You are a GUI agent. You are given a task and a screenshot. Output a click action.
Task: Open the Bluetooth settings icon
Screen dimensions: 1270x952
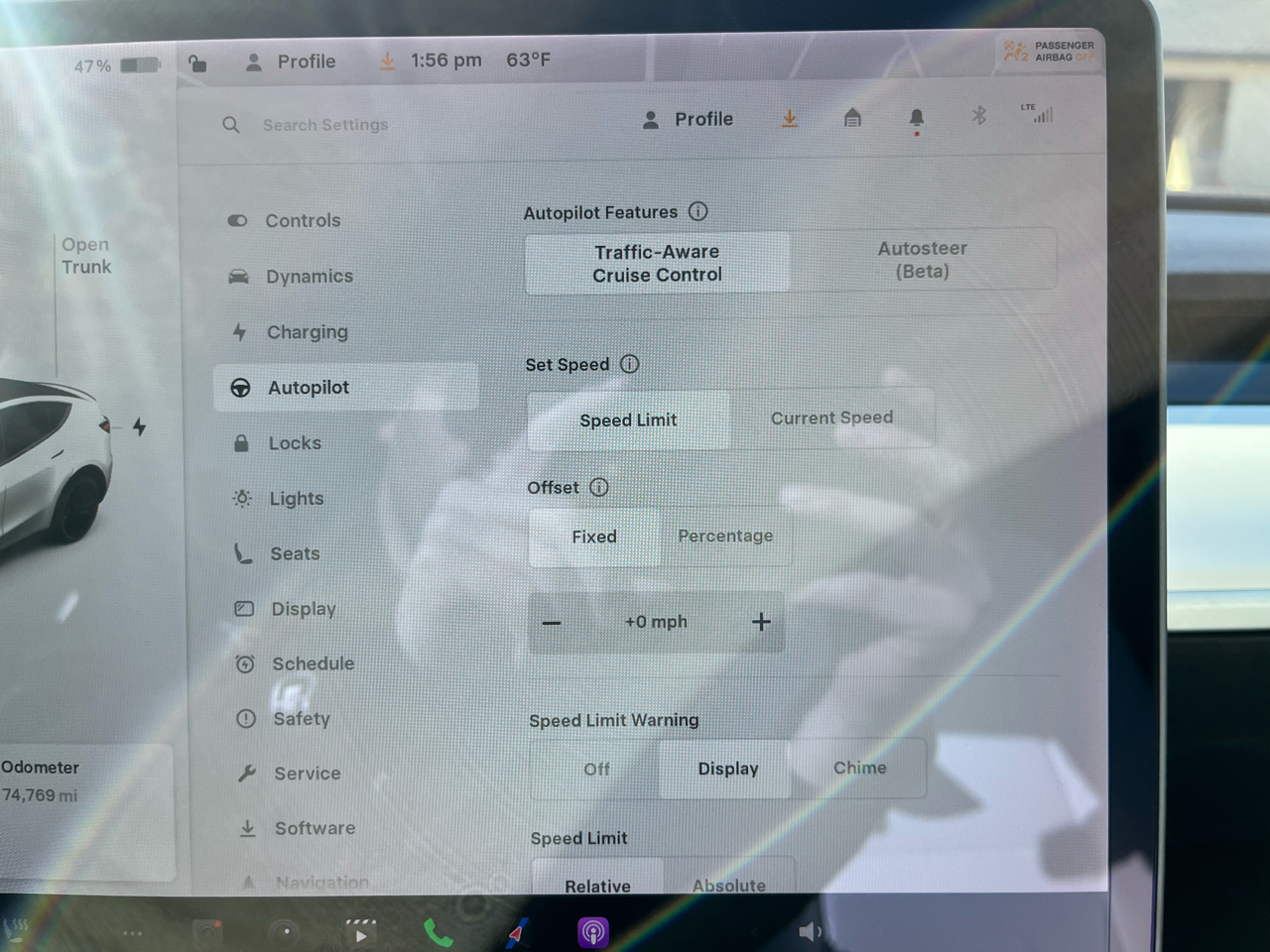coord(978,116)
